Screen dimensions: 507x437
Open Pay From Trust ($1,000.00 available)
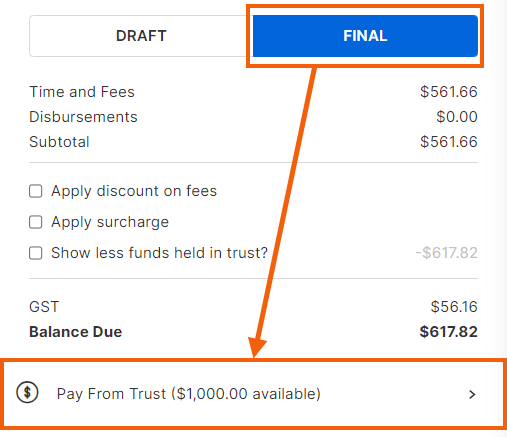click(253, 394)
